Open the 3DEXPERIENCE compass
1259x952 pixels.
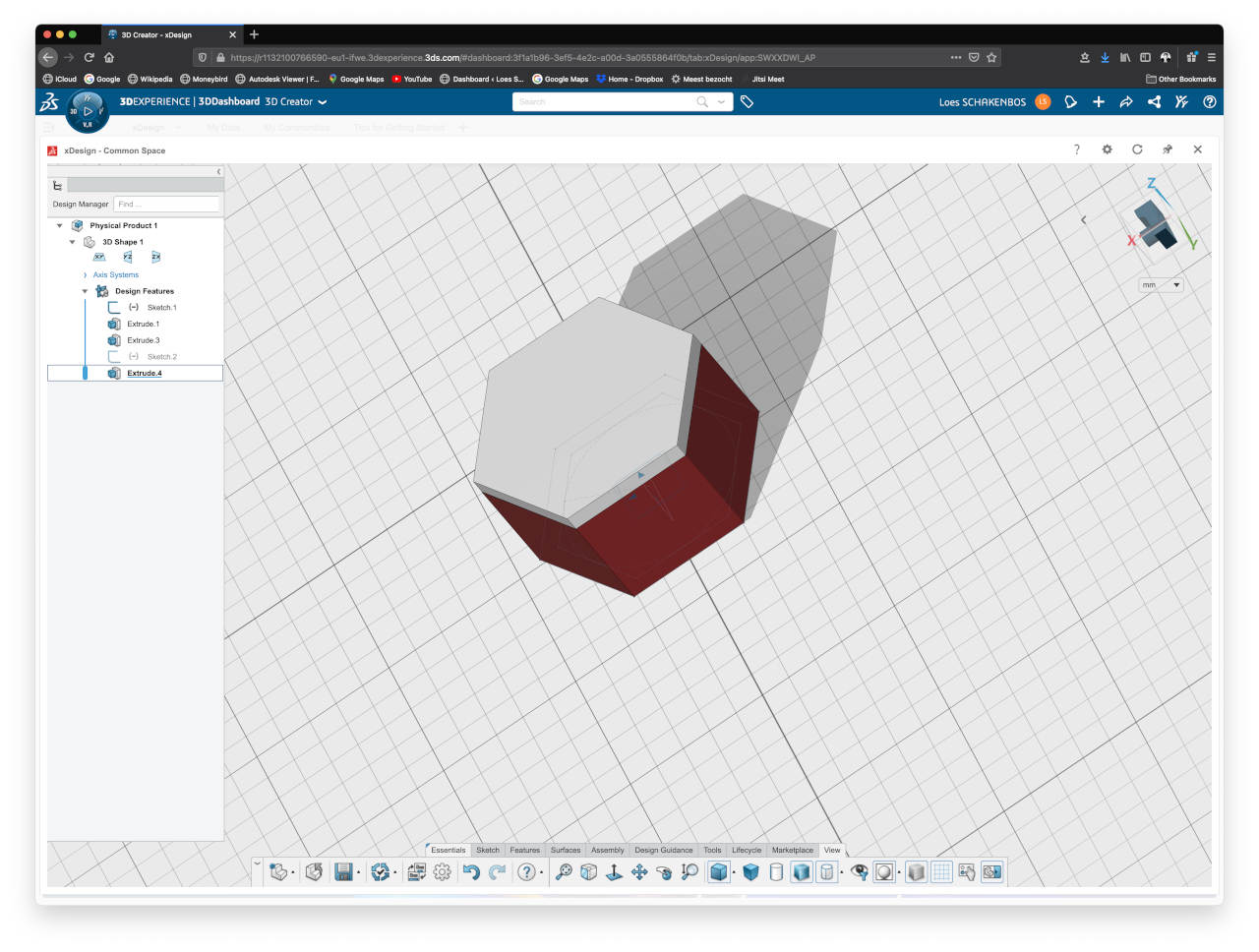[x=87, y=111]
